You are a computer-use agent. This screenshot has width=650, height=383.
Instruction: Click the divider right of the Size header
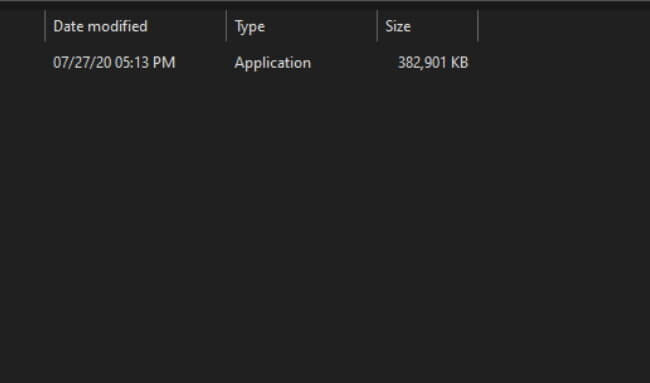coord(478,26)
